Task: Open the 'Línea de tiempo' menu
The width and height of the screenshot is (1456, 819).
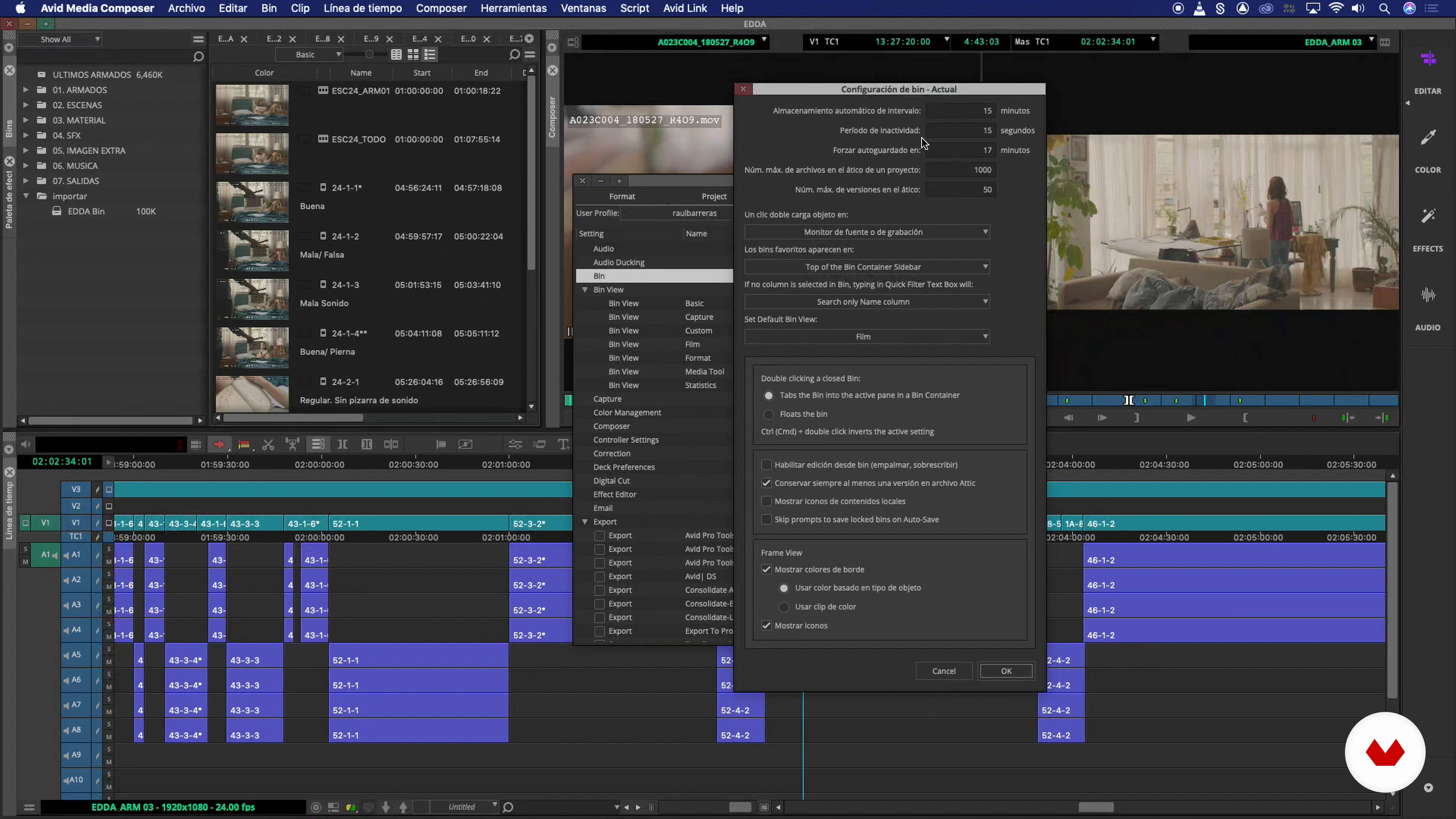Action: pos(362,8)
